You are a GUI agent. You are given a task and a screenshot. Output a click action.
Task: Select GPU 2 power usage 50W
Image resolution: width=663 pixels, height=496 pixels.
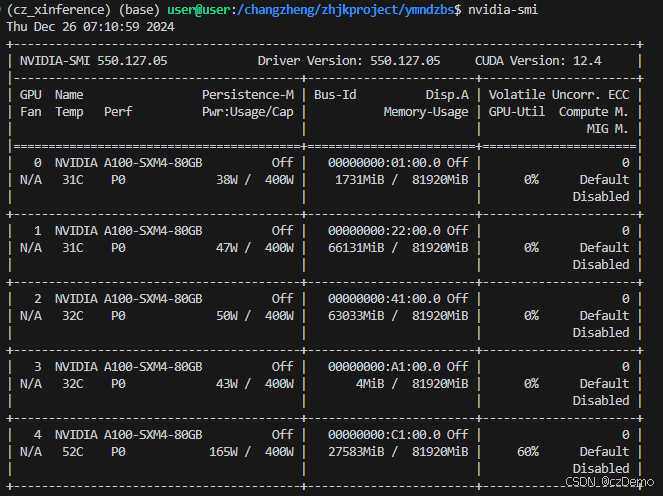[x=227, y=316]
